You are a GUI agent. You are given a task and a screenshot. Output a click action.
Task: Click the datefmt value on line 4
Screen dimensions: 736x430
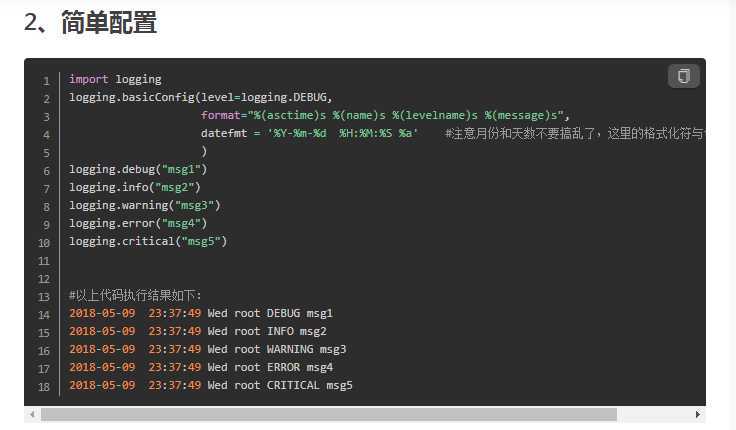[343, 133]
